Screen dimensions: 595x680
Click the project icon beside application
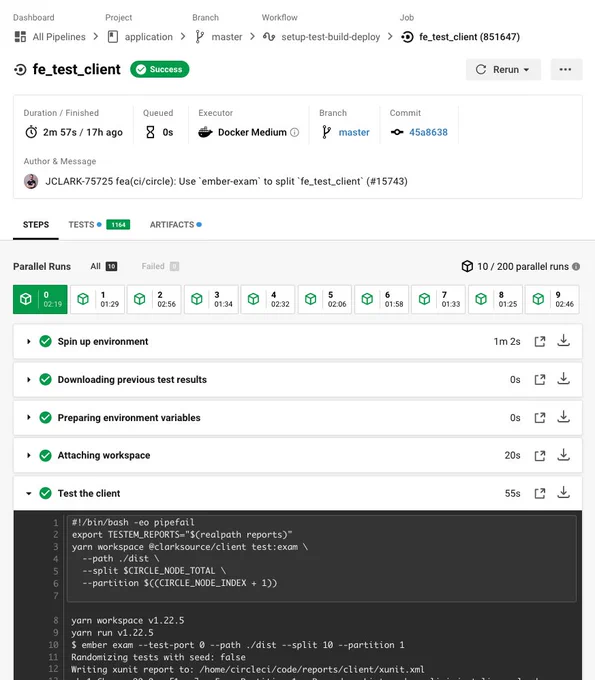113,37
